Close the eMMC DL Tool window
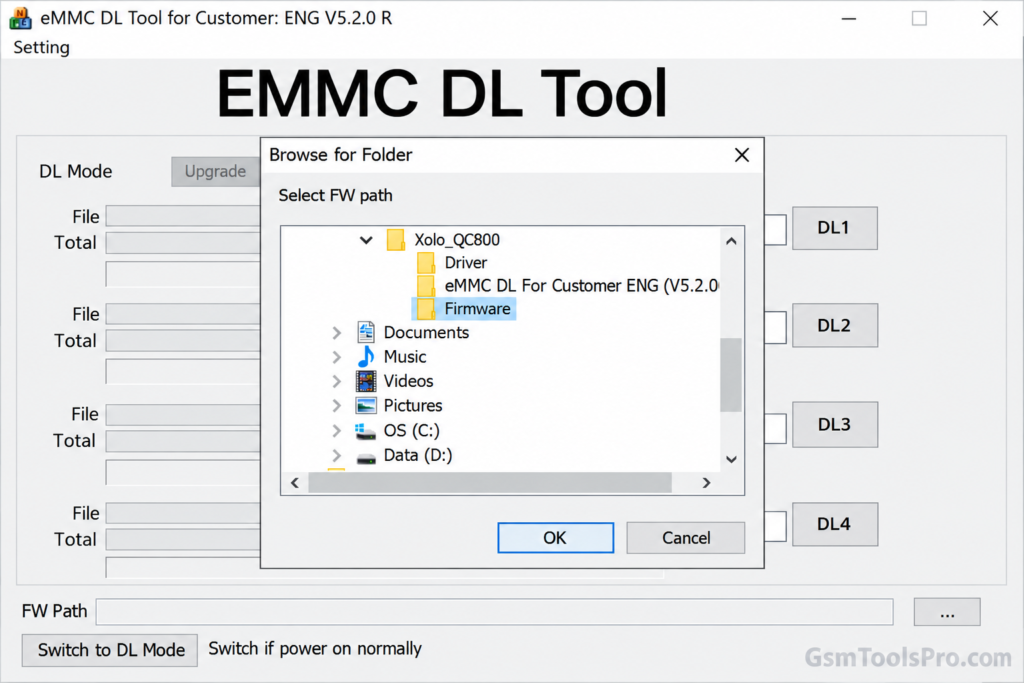 [x=990, y=18]
